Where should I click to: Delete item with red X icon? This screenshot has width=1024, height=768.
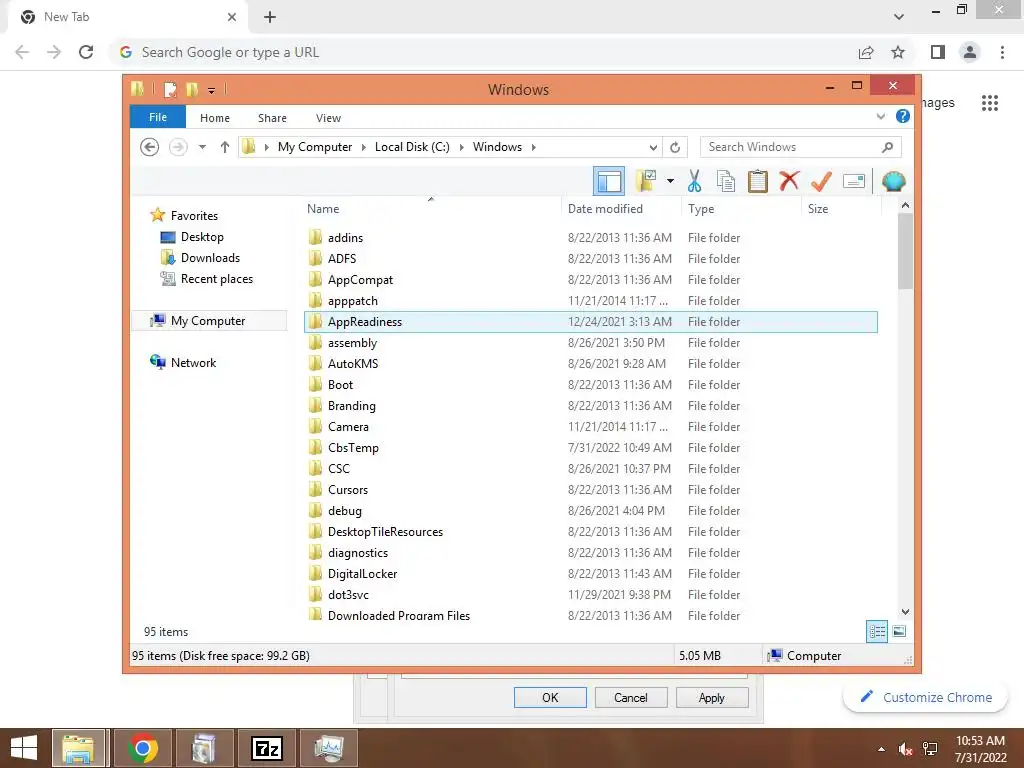tap(789, 181)
